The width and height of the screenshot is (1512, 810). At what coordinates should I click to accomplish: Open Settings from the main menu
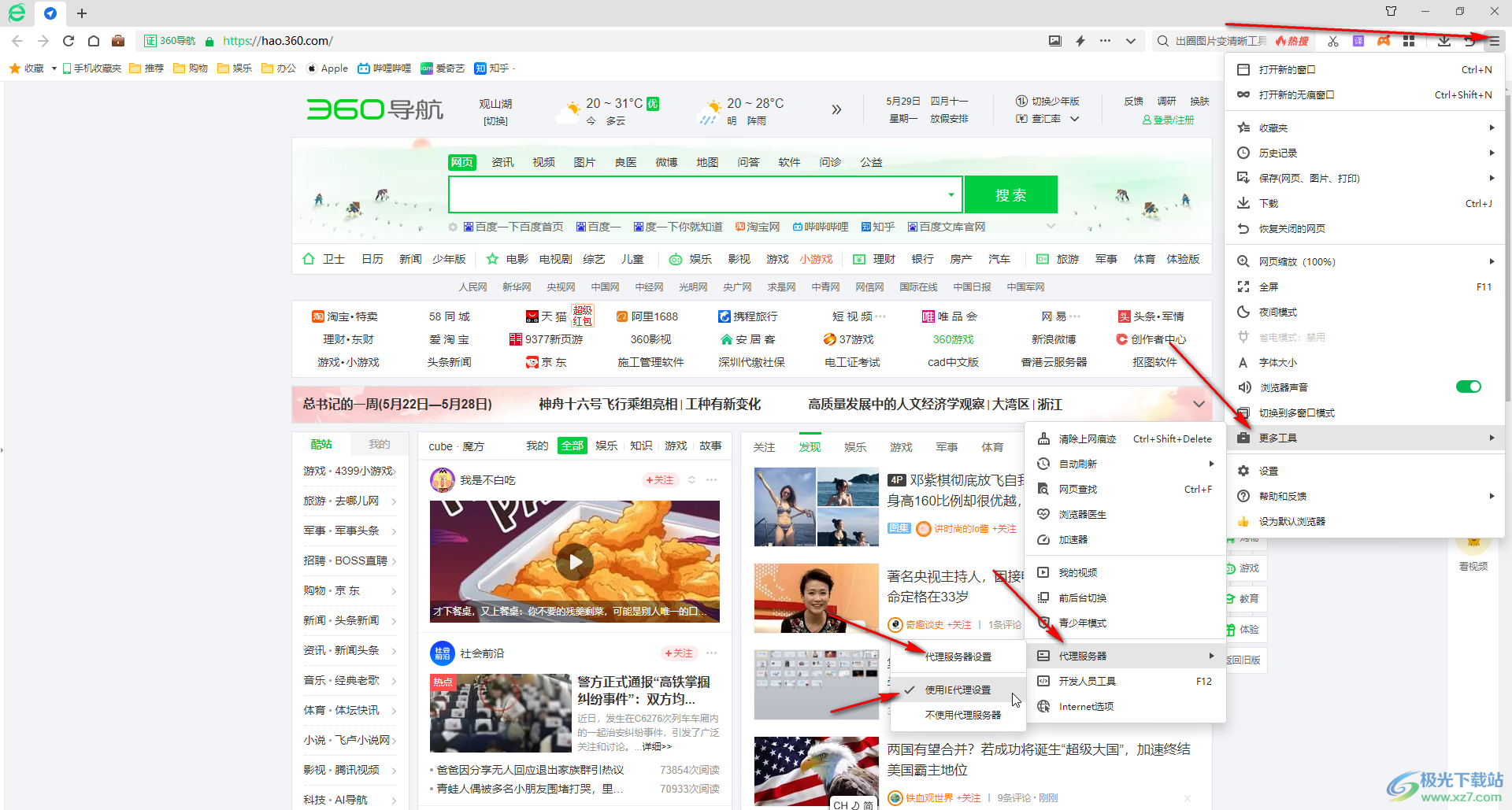coord(1365,471)
